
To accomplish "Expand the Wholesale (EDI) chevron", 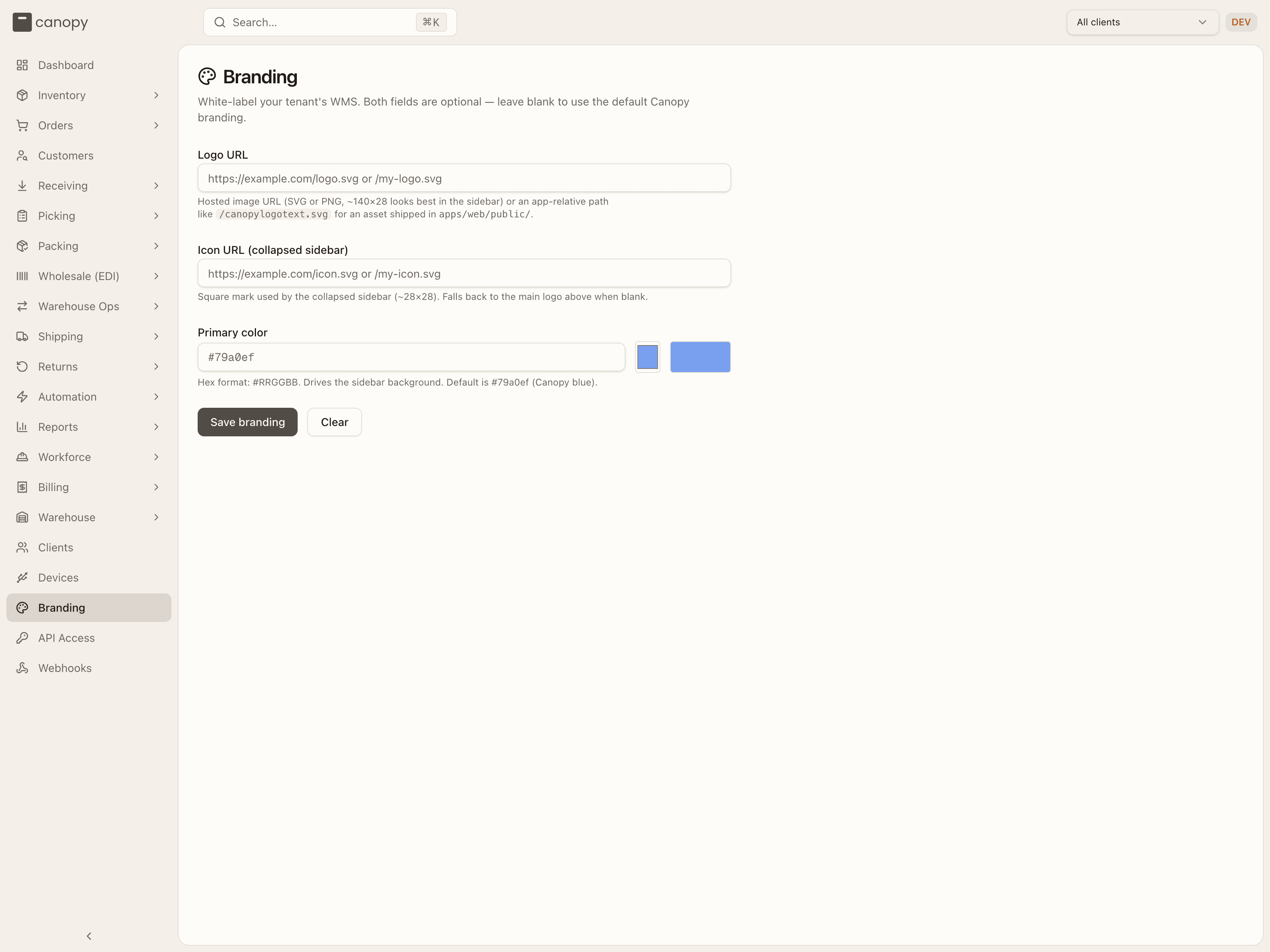I will click(156, 276).
